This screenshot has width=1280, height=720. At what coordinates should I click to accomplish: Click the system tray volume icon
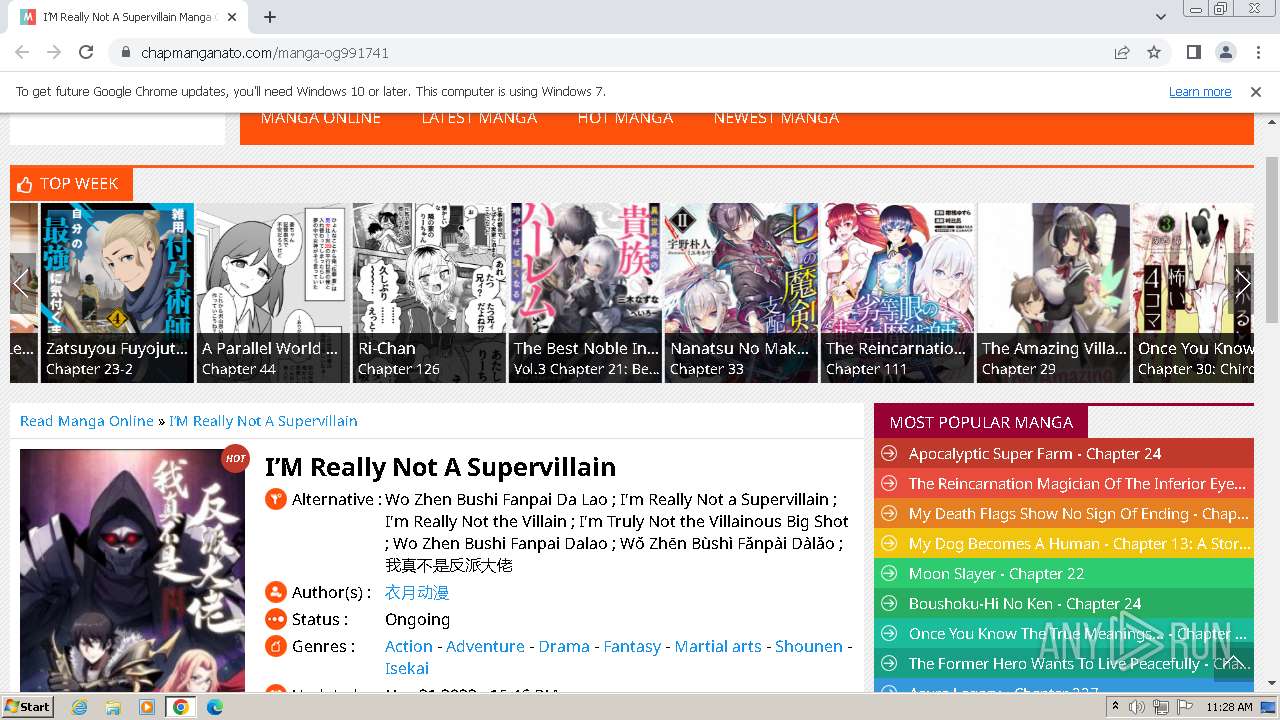1137,707
